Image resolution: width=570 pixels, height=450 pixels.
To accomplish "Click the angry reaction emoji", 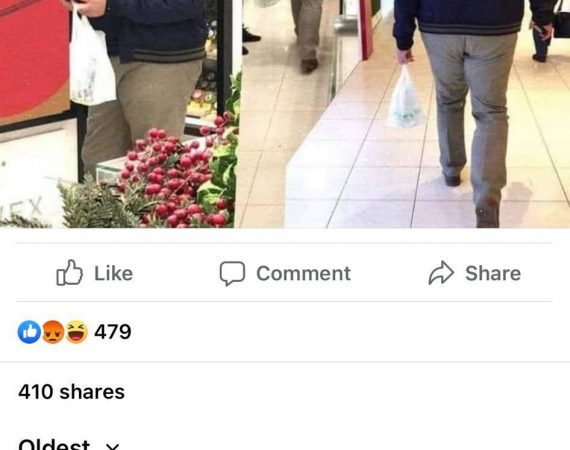I will pos(53,332).
